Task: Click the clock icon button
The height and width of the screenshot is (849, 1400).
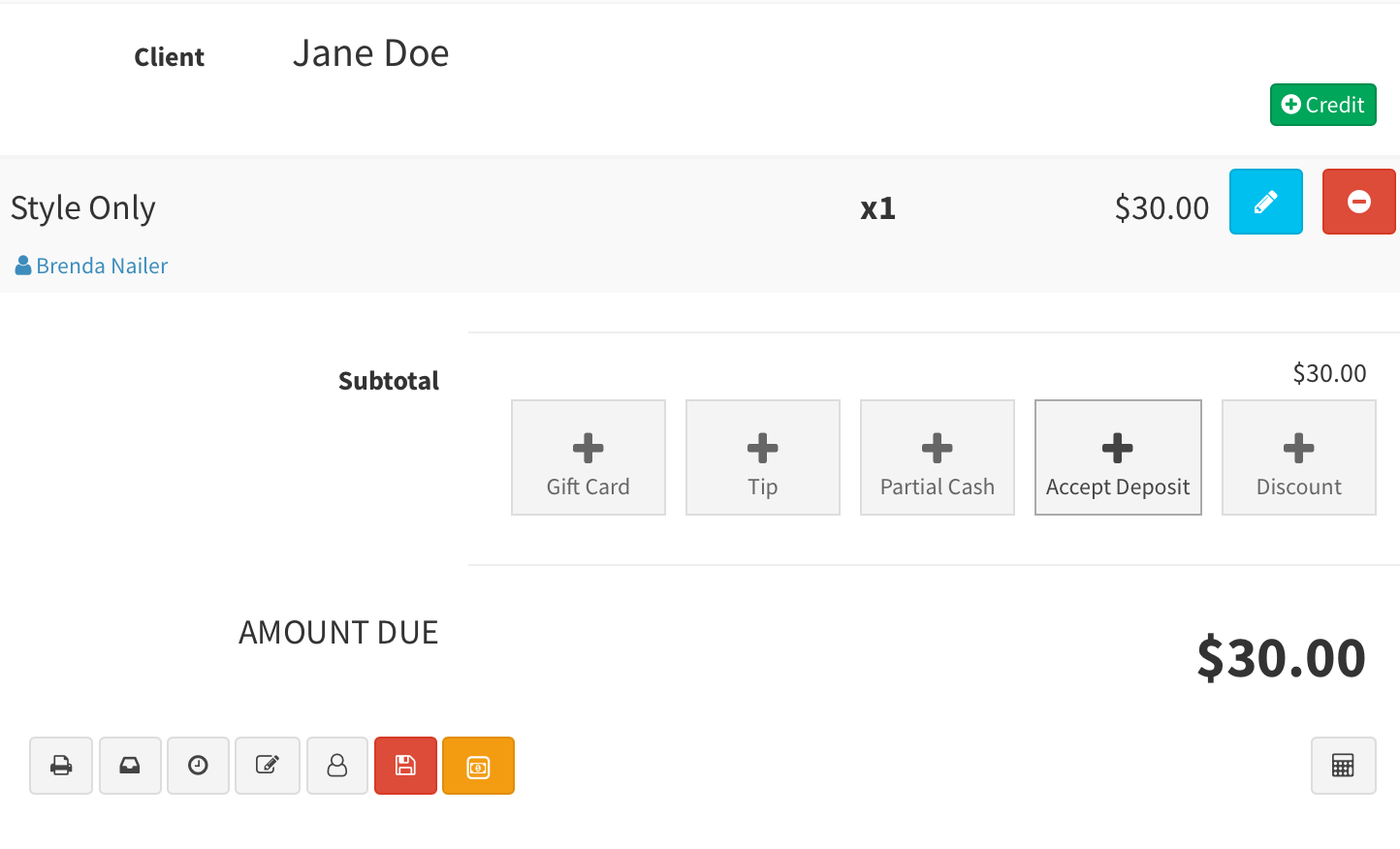Action: coord(198,766)
